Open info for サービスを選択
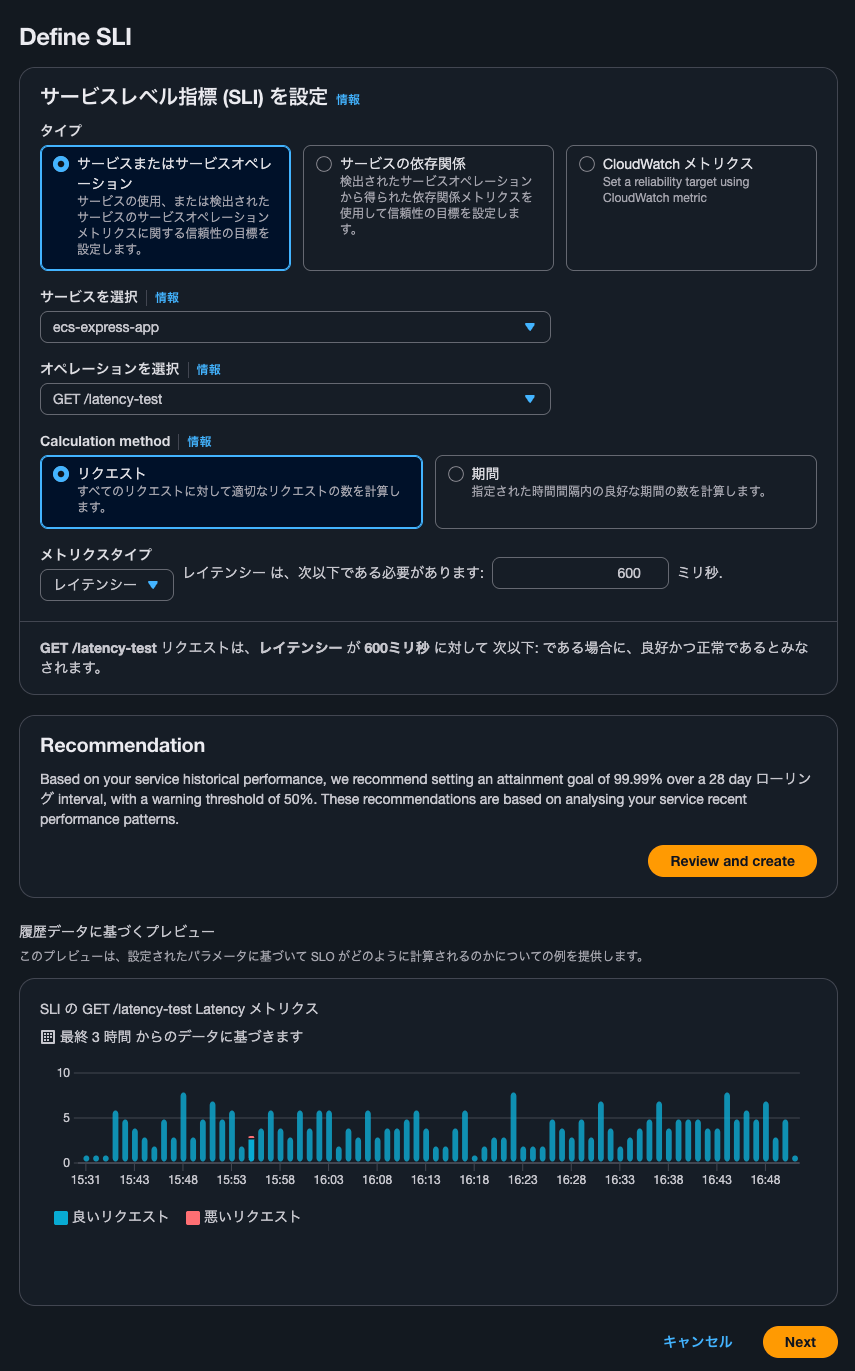 point(166,297)
